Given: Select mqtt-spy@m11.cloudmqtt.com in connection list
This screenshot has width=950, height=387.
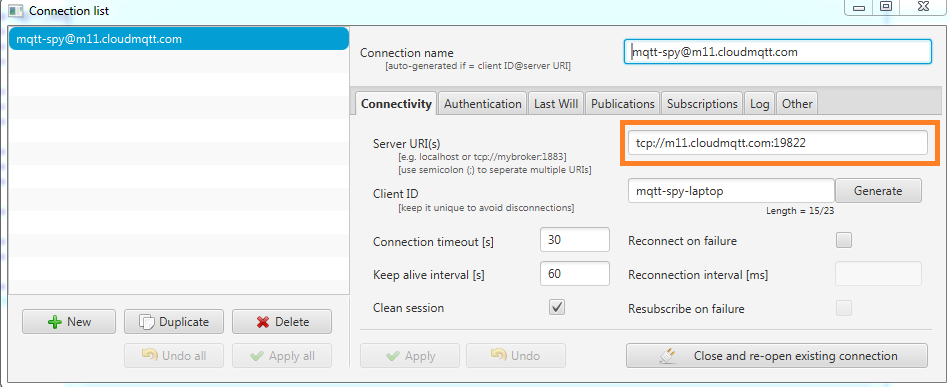Looking at the screenshot, I should [179, 39].
